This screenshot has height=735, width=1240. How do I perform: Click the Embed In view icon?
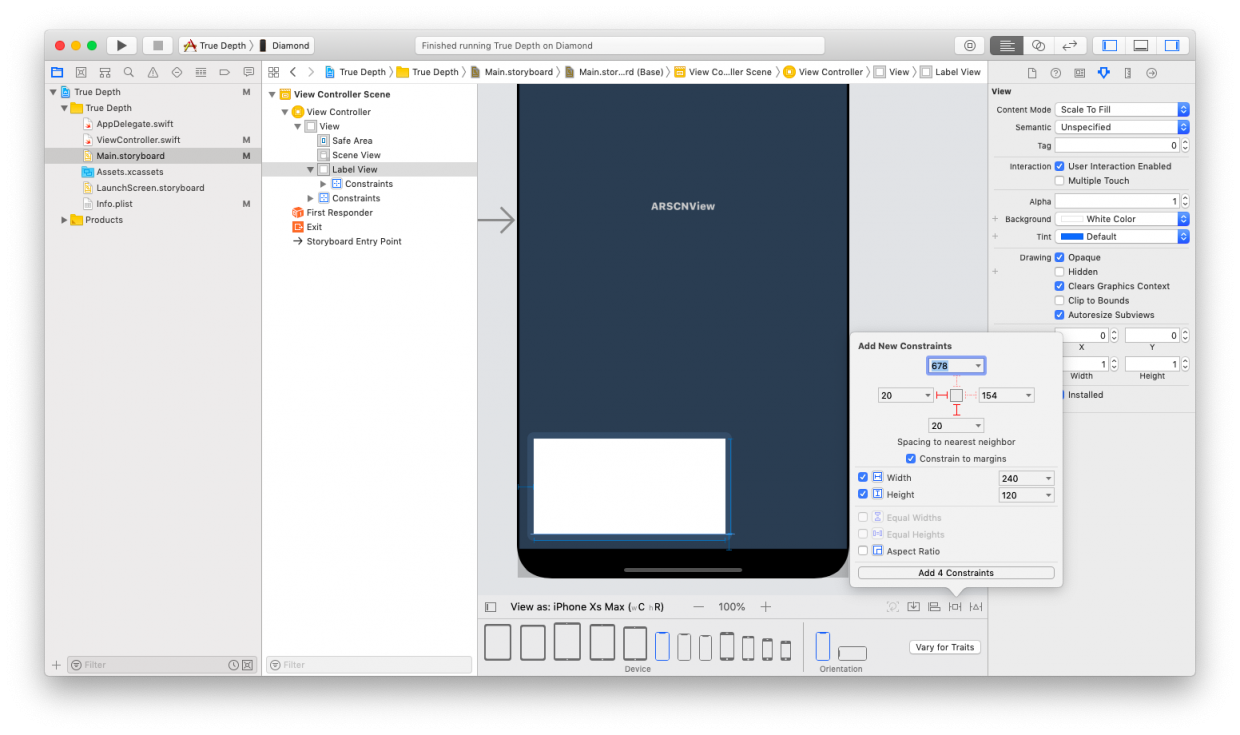pyautogui.click(x=914, y=606)
